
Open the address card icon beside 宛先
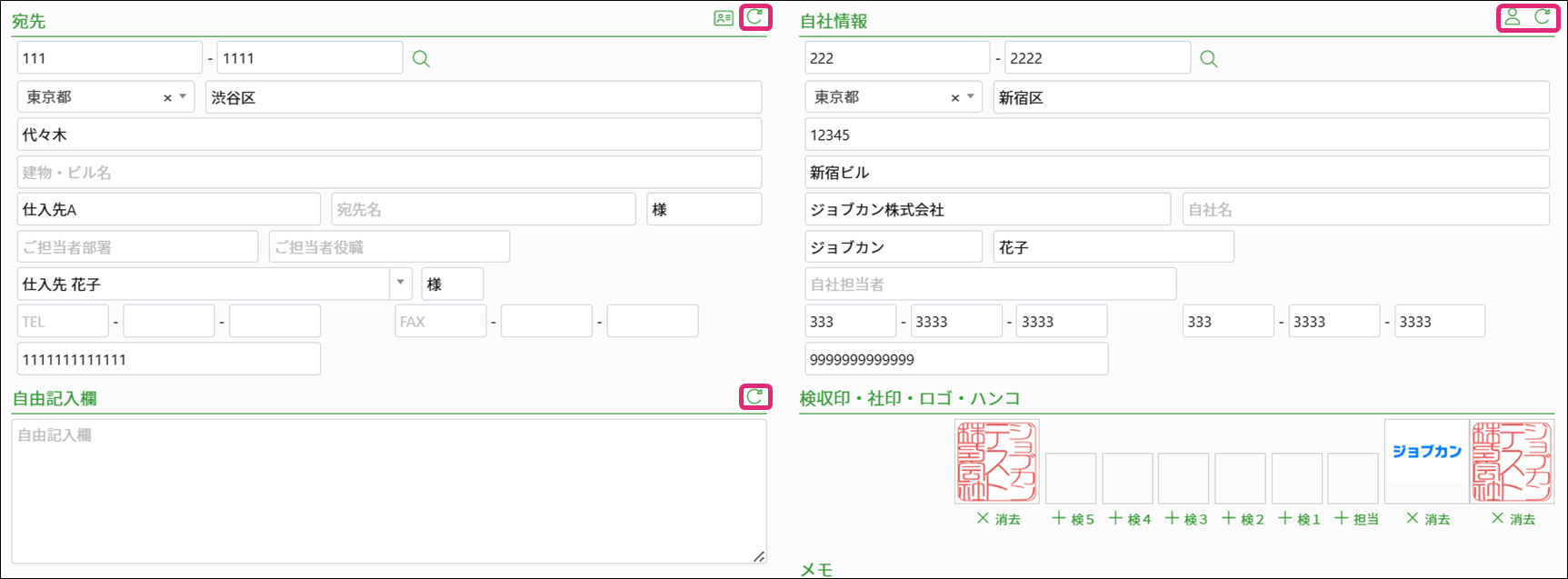[x=724, y=18]
